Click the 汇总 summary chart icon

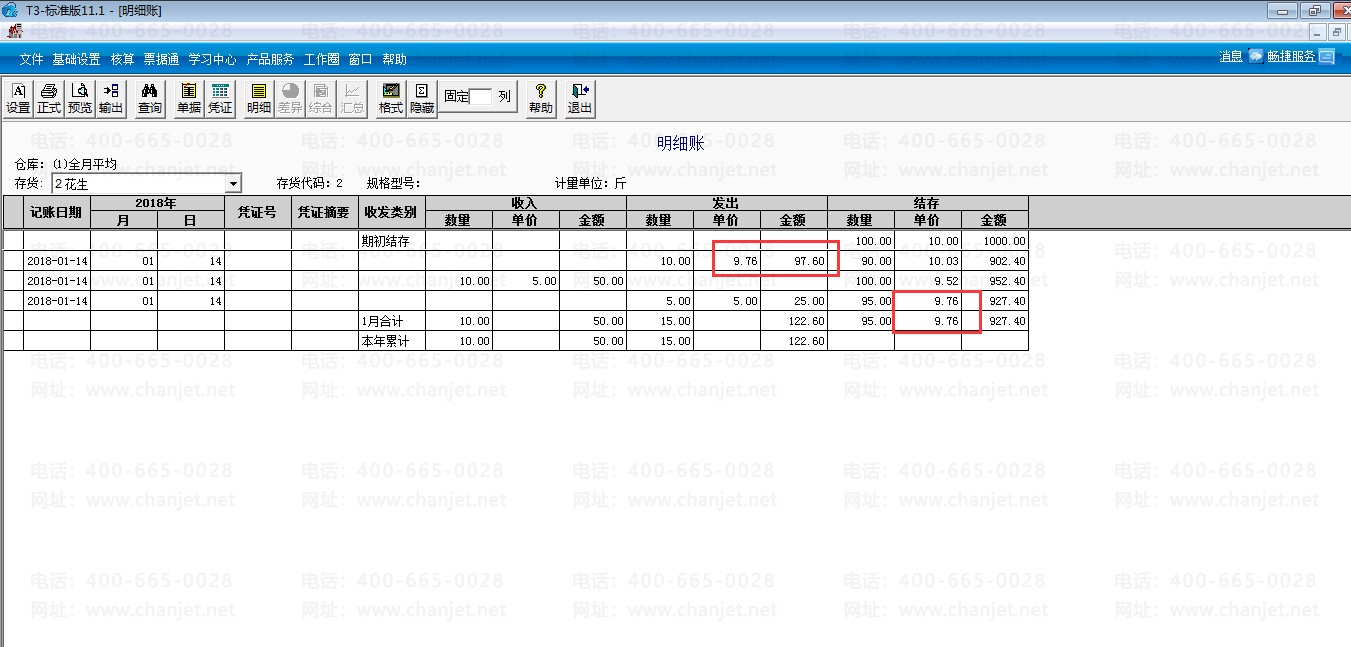click(352, 98)
